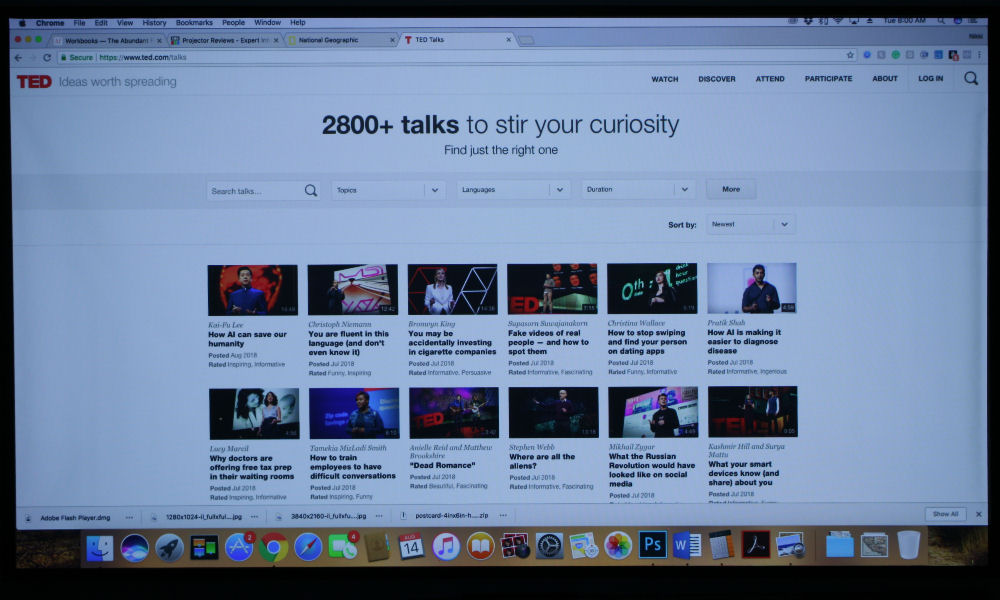This screenshot has width=1000, height=600.
Task: Submit search with the talks search magnifier
Action: [x=311, y=191]
